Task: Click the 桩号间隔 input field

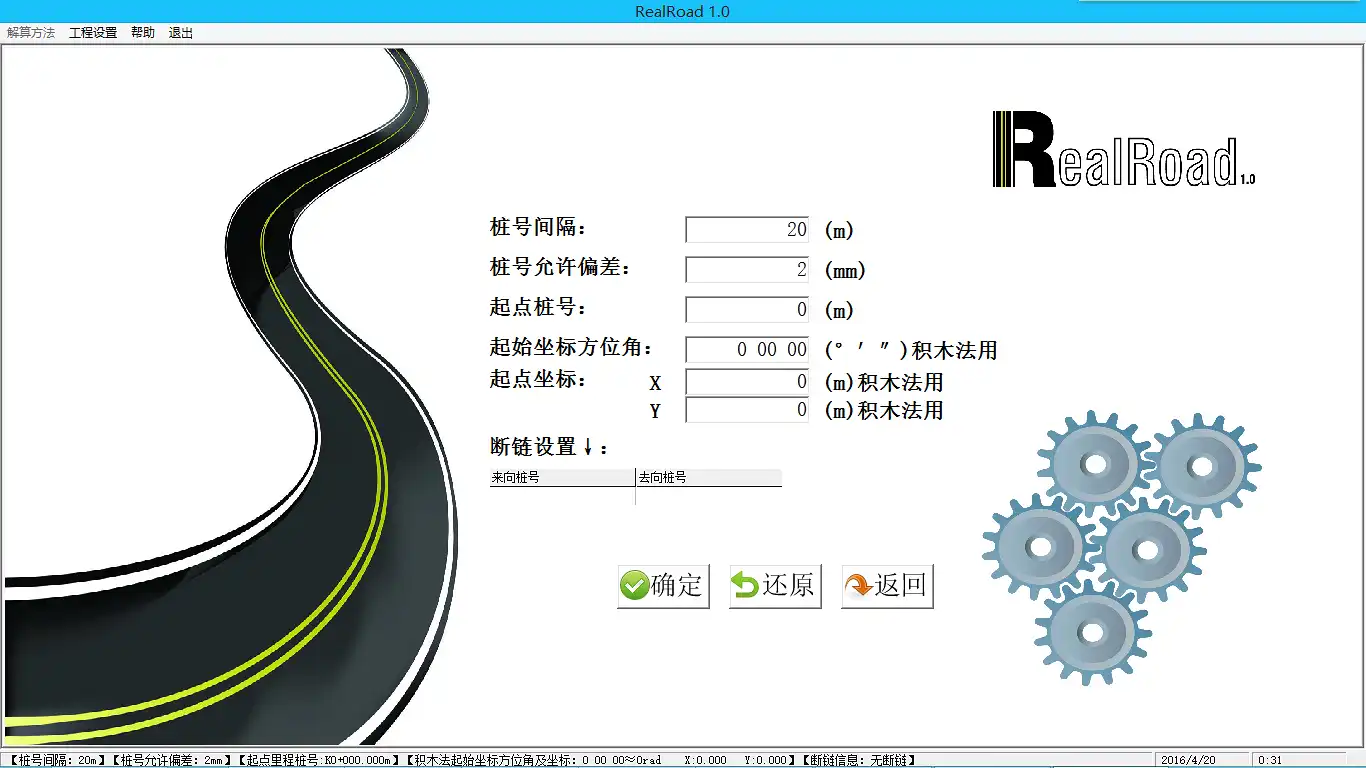Action: (x=747, y=230)
